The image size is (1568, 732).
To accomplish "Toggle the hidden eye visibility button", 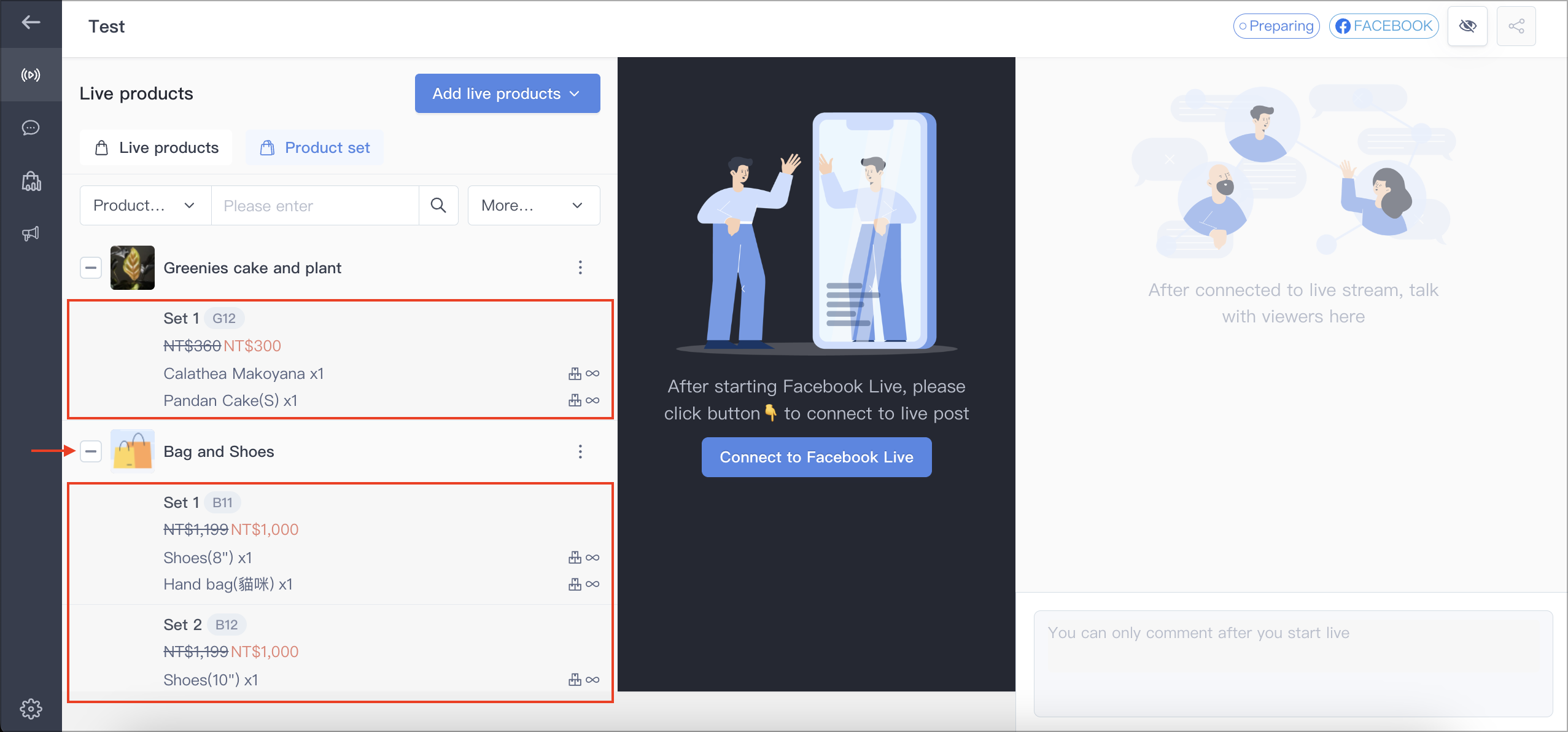I will pos(1467,26).
